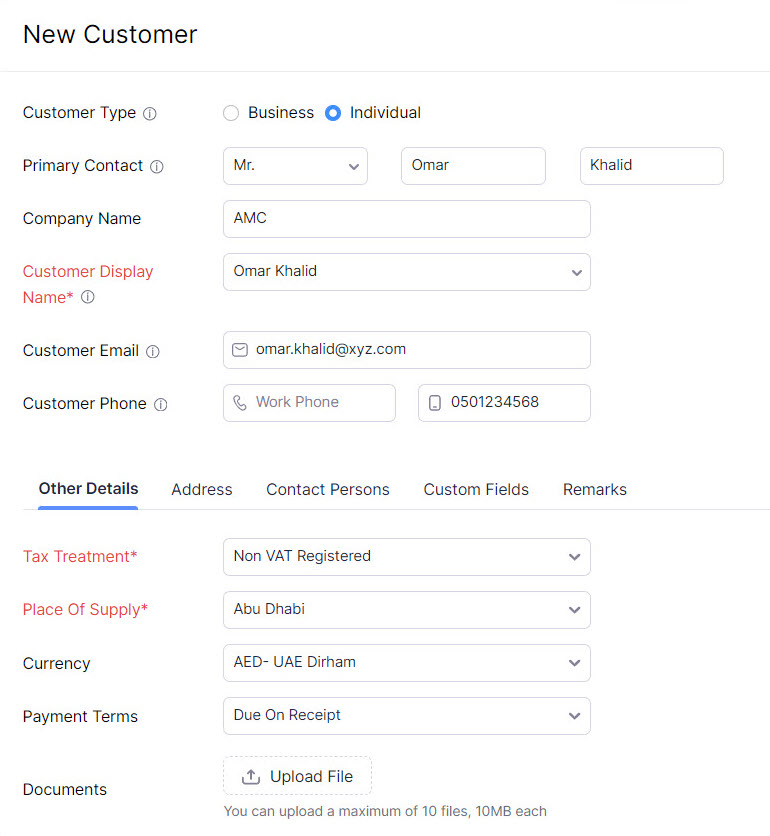Click mobile phone icon in phone field
The width and height of the screenshot is (770, 836).
click(x=435, y=403)
